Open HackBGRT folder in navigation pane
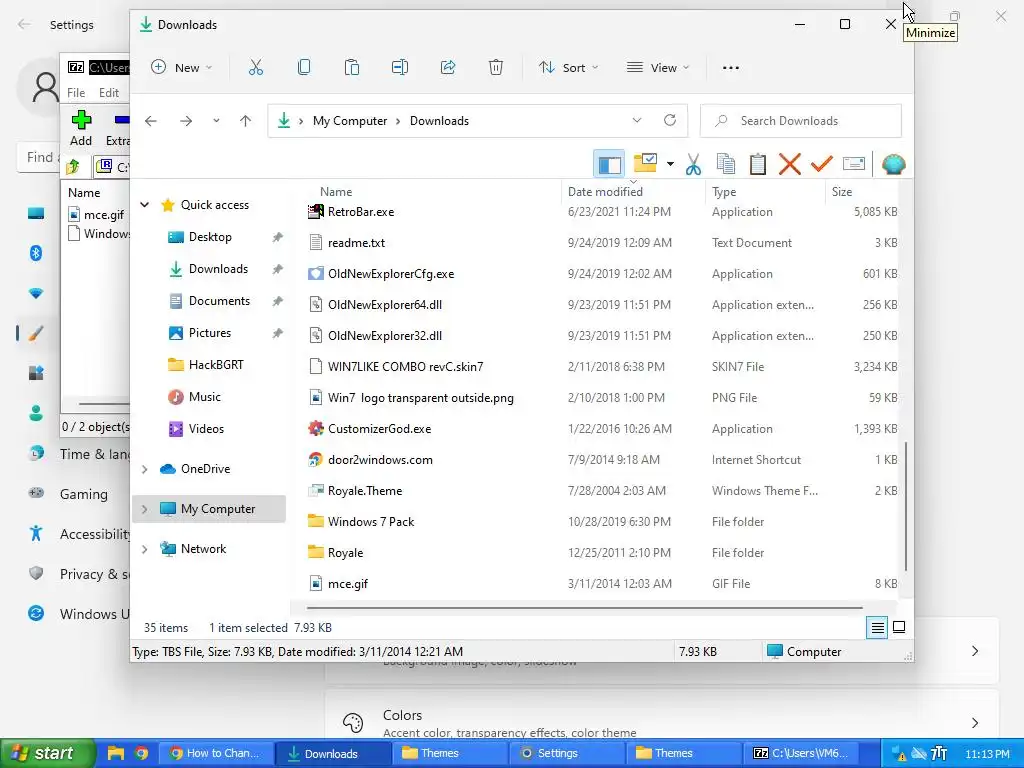This screenshot has width=1024, height=768. tap(216, 364)
